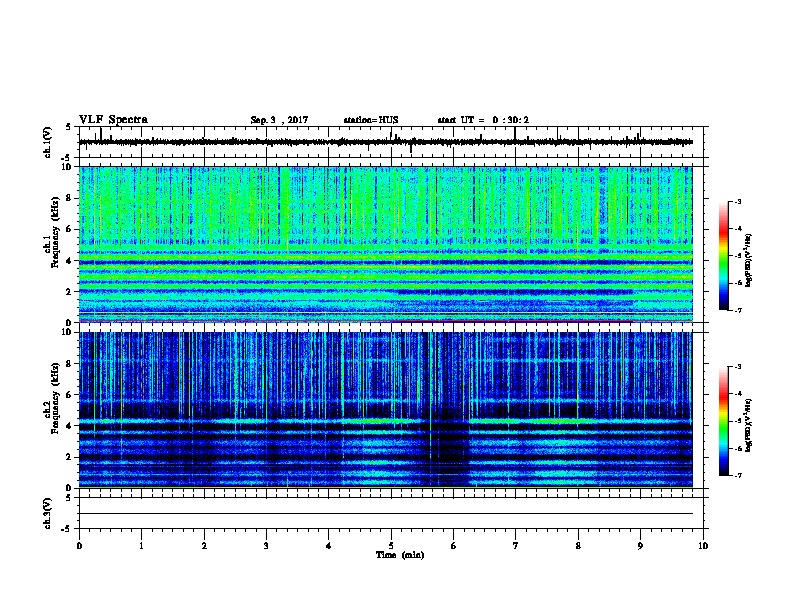Image resolution: width=792 pixels, height=612 pixels.
Task: Click the "-5" tick on ch.3(V) axis
Action: (67, 529)
